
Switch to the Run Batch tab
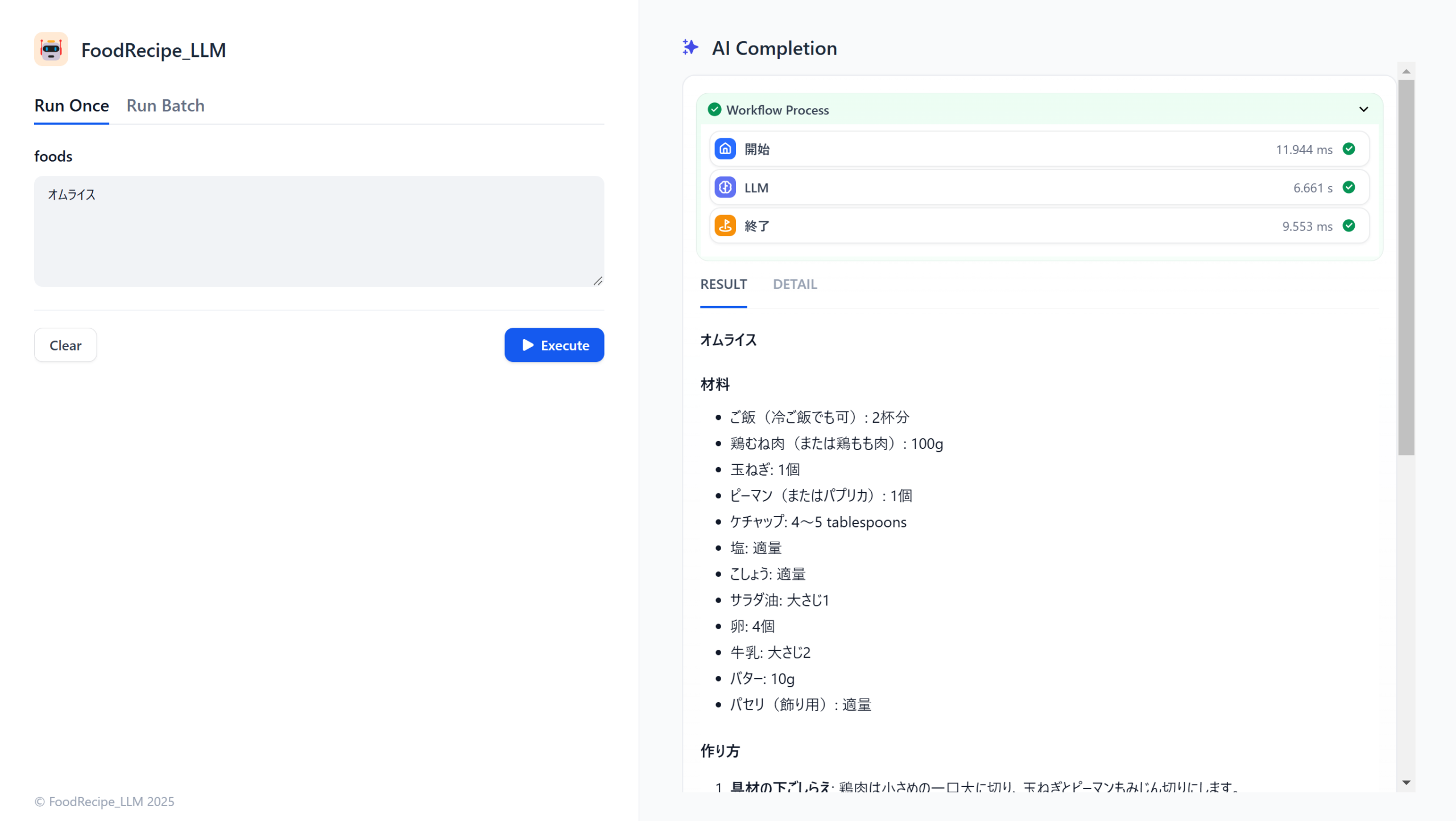click(165, 105)
